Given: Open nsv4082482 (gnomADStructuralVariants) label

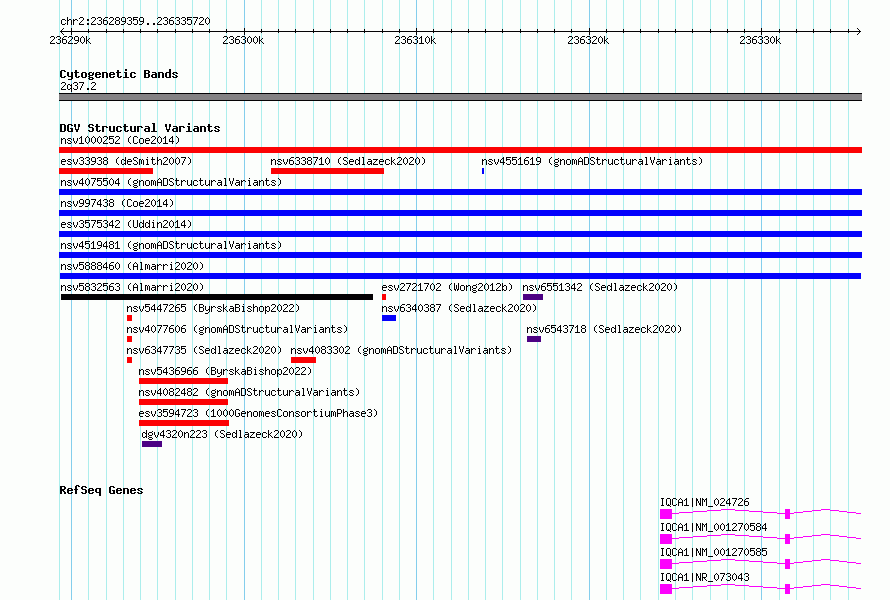Looking at the screenshot, I should pyautogui.click(x=249, y=392).
